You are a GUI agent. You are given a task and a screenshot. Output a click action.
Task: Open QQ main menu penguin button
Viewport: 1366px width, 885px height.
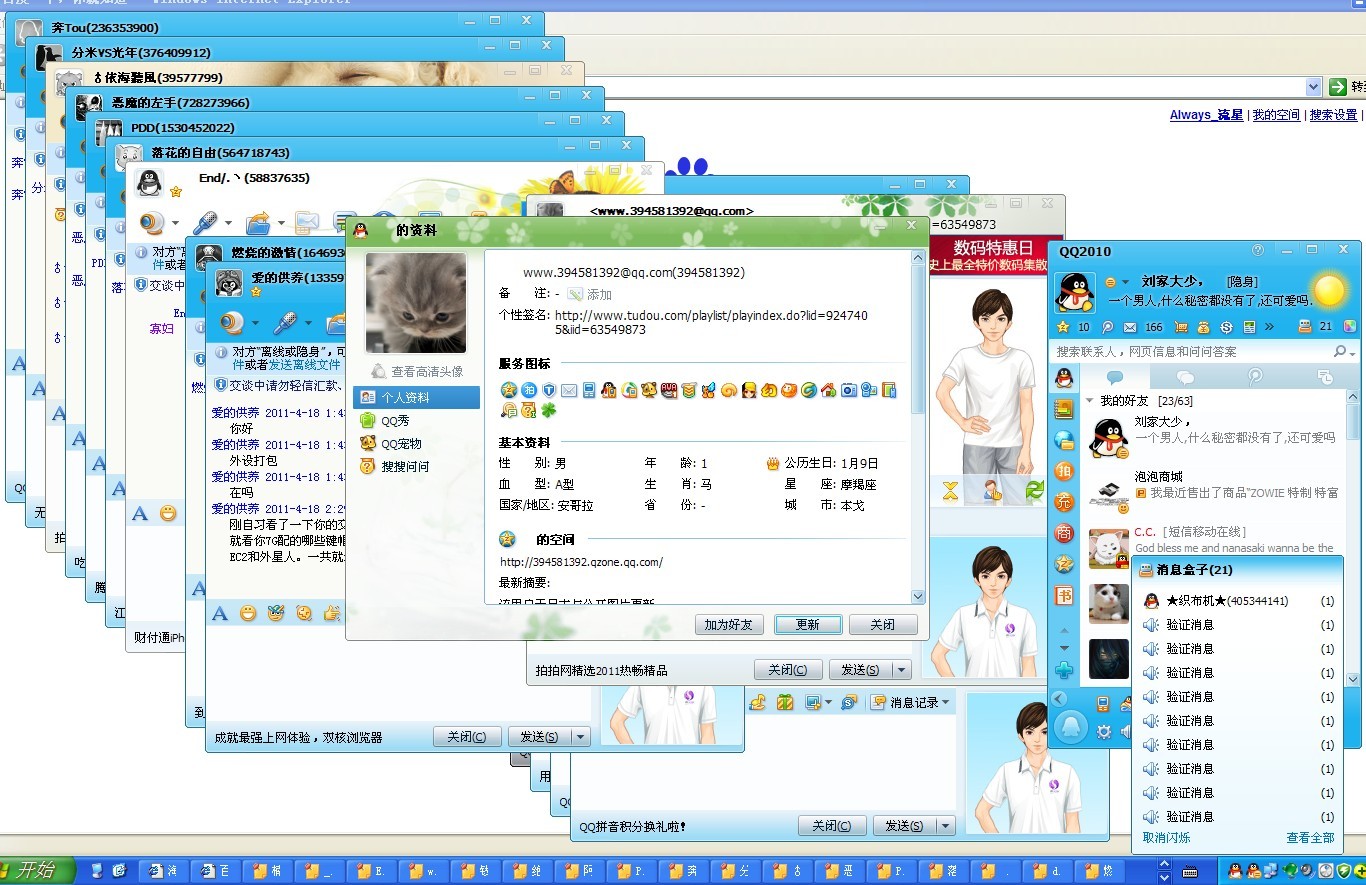(x=1071, y=726)
